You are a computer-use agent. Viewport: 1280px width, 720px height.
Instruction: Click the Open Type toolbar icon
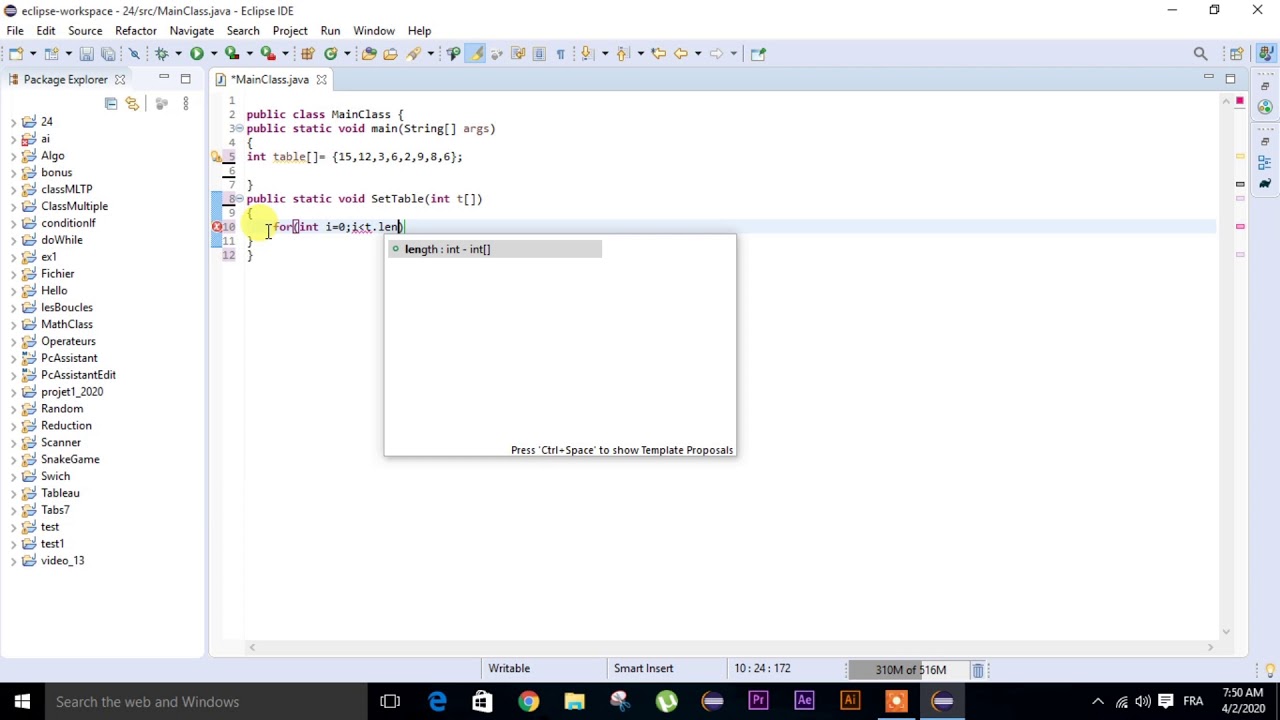(369, 54)
